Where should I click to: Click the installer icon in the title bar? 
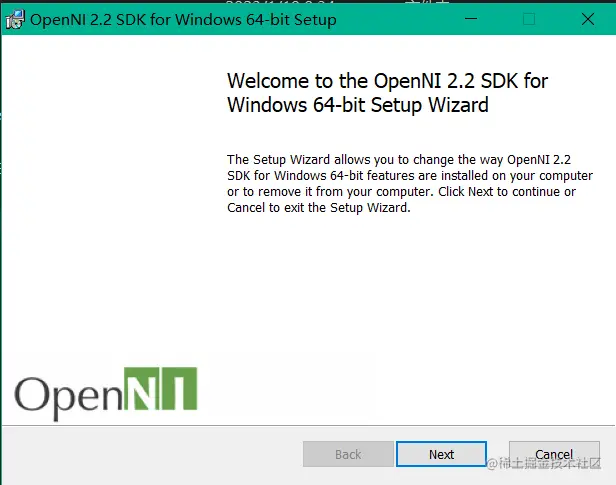15,20
